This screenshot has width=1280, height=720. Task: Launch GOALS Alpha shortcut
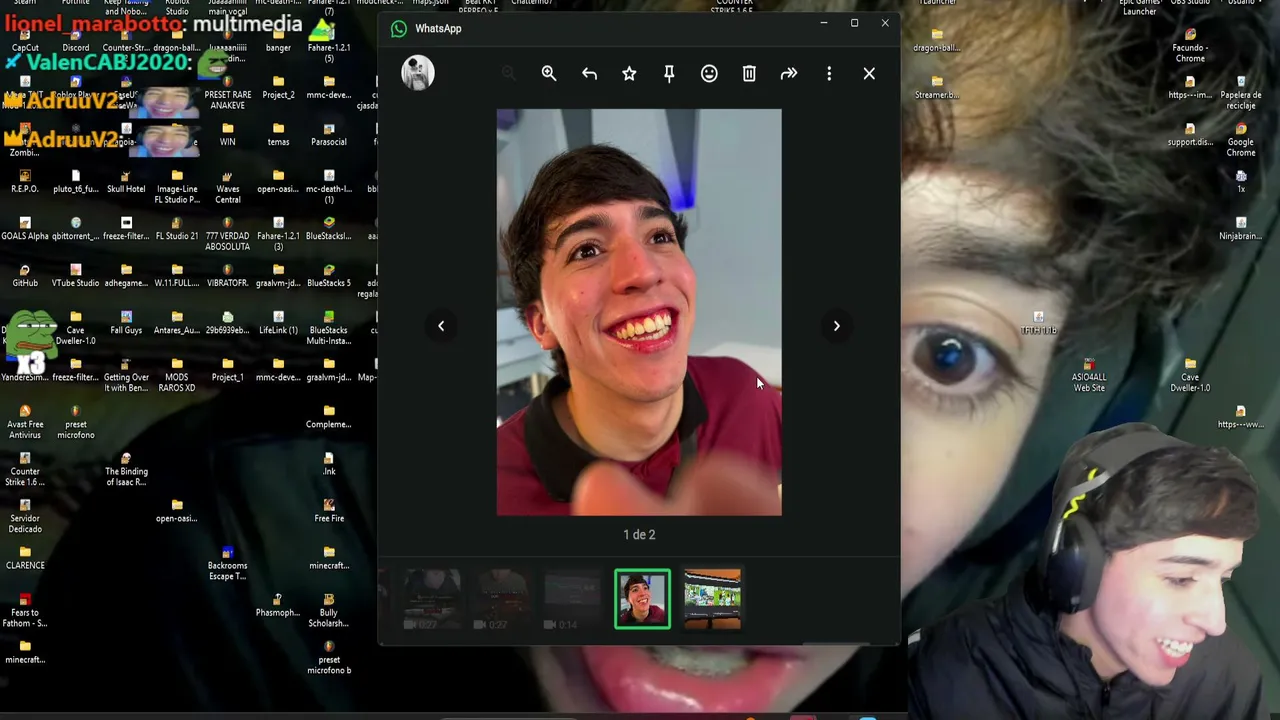pos(25,228)
